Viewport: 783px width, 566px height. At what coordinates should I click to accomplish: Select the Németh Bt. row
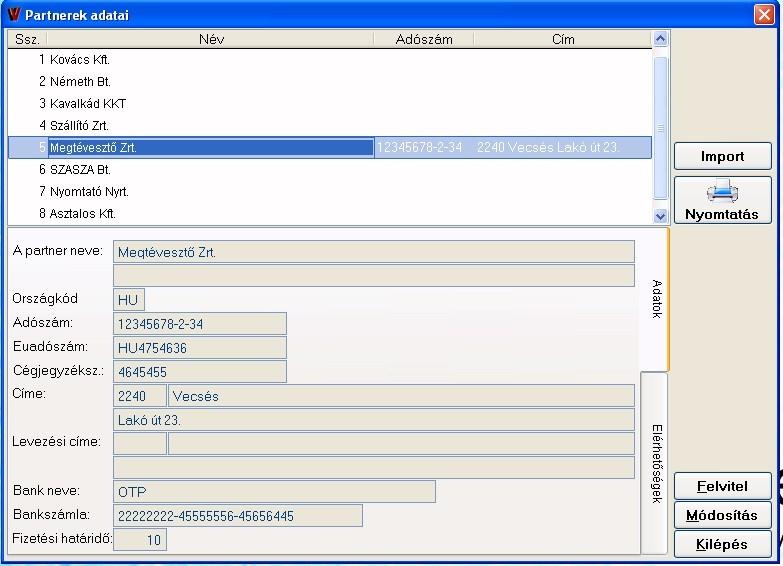click(330, 81)
